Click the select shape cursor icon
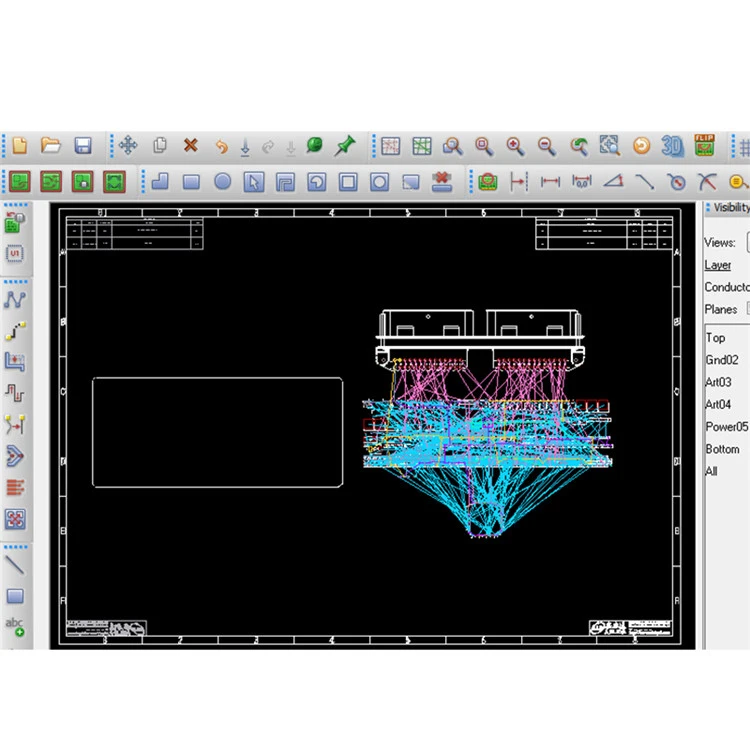The width and height of the screenshot is (750, 750). tap(254, 182)
